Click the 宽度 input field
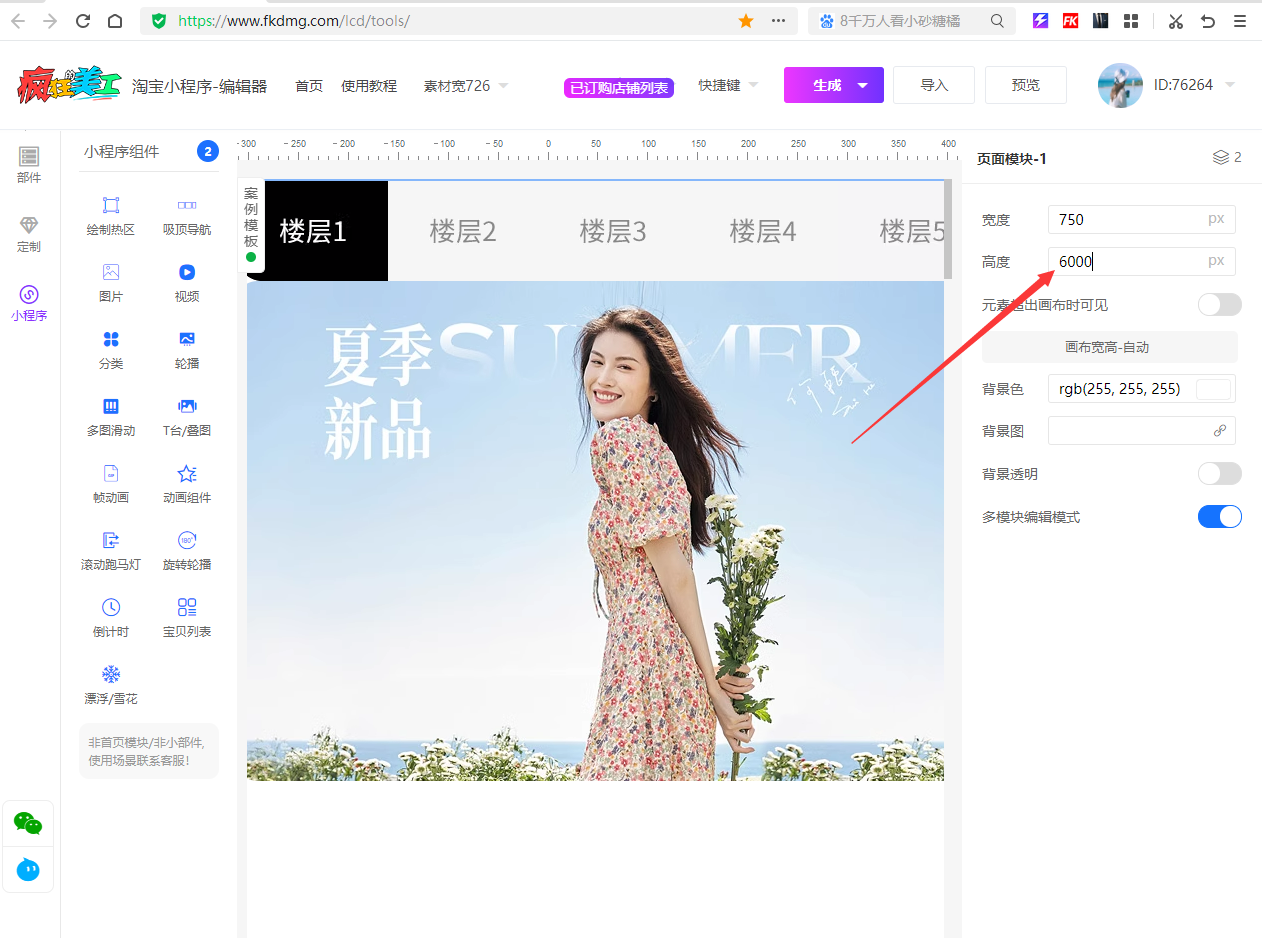 1142,219
